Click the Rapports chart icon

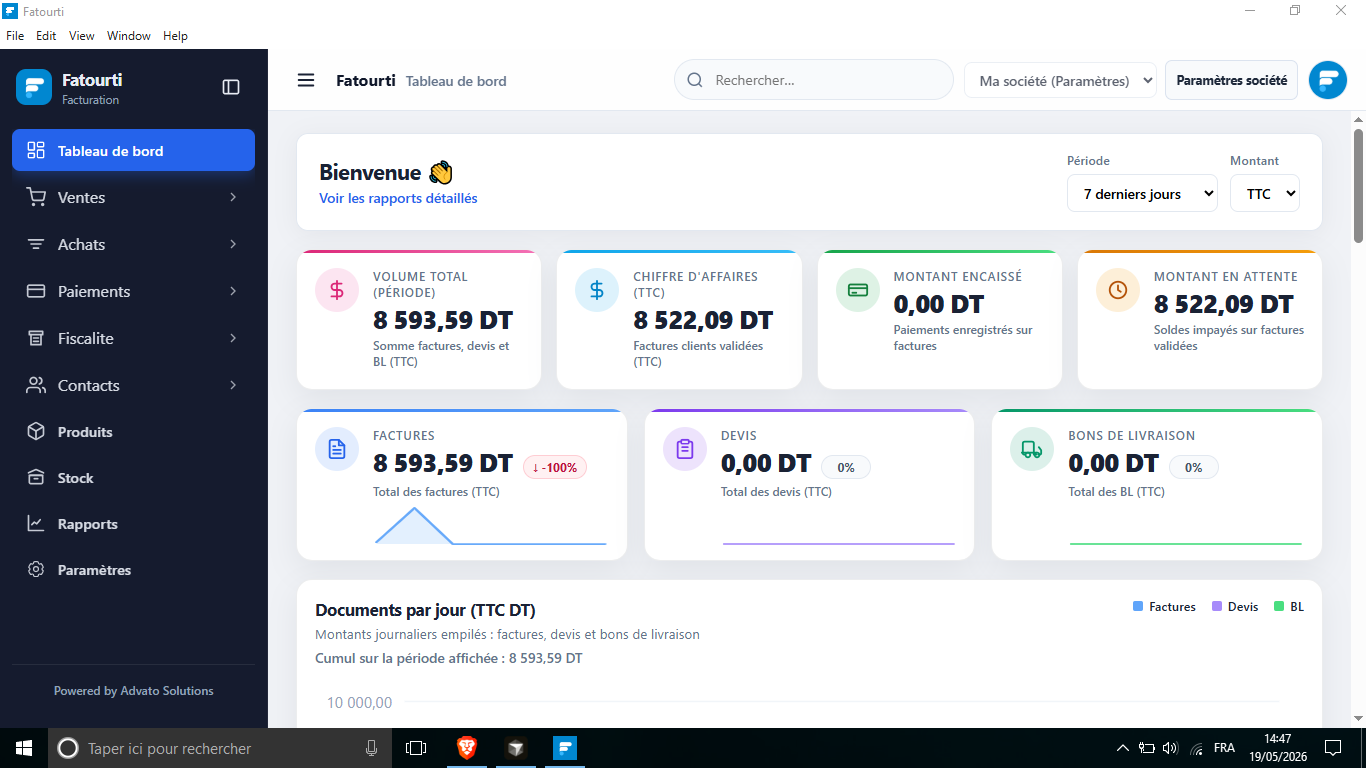[36, 523]
